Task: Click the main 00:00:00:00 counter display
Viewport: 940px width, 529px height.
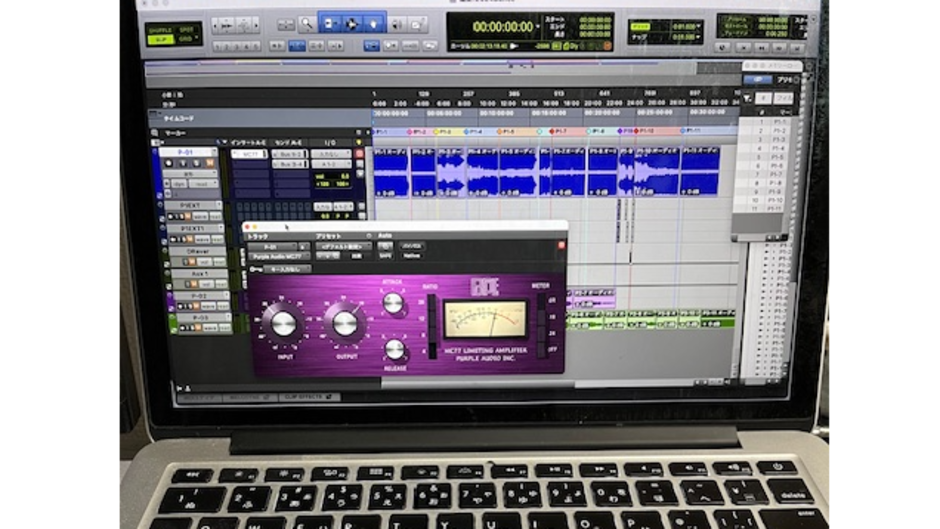Action: pos(502,26)
